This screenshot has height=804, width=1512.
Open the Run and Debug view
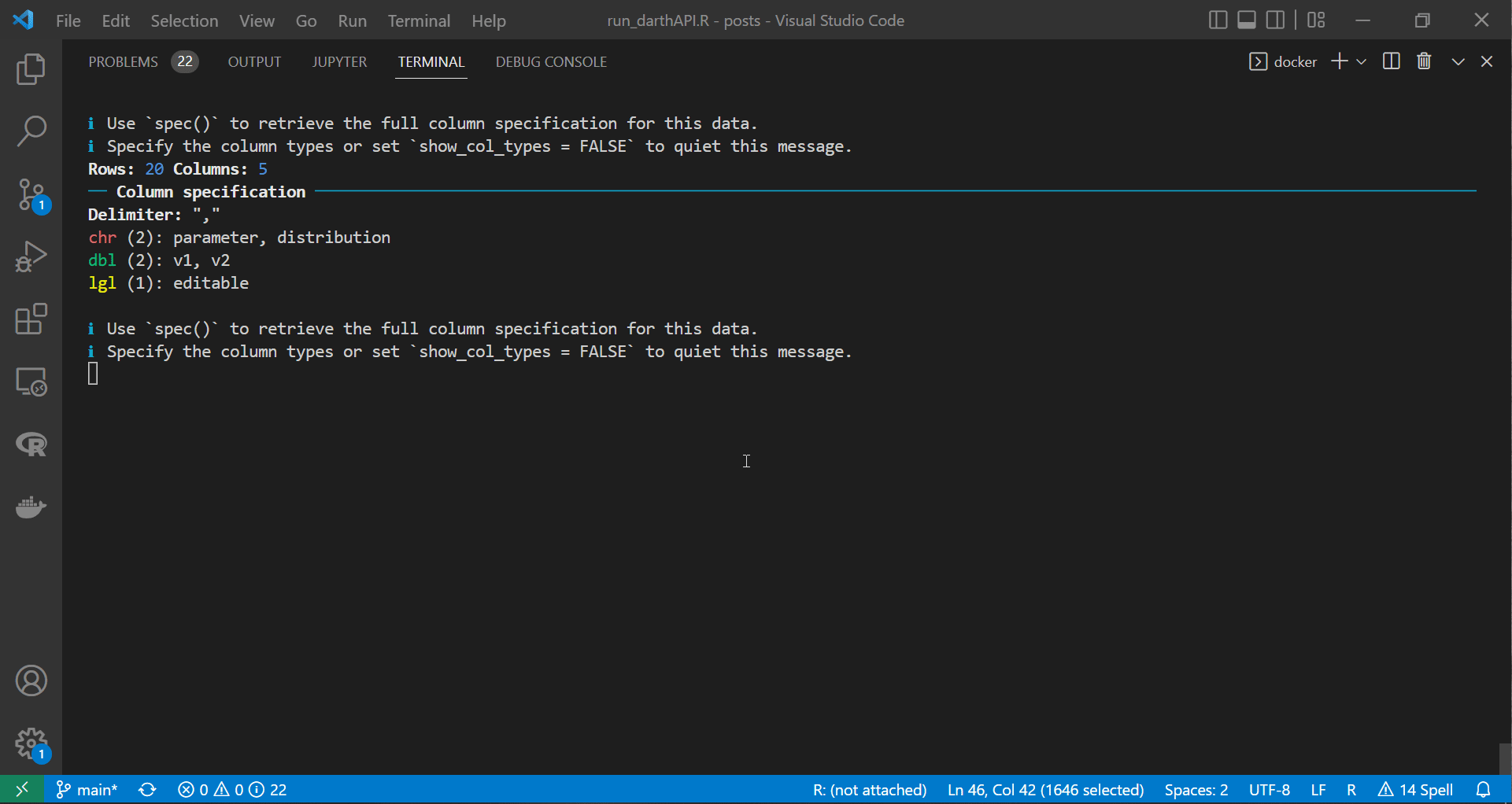click(31, 257)
